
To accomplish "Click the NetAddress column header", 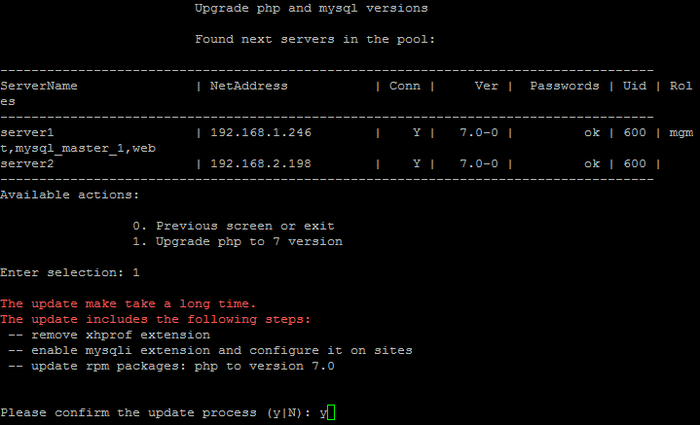I will click(249, 86).
